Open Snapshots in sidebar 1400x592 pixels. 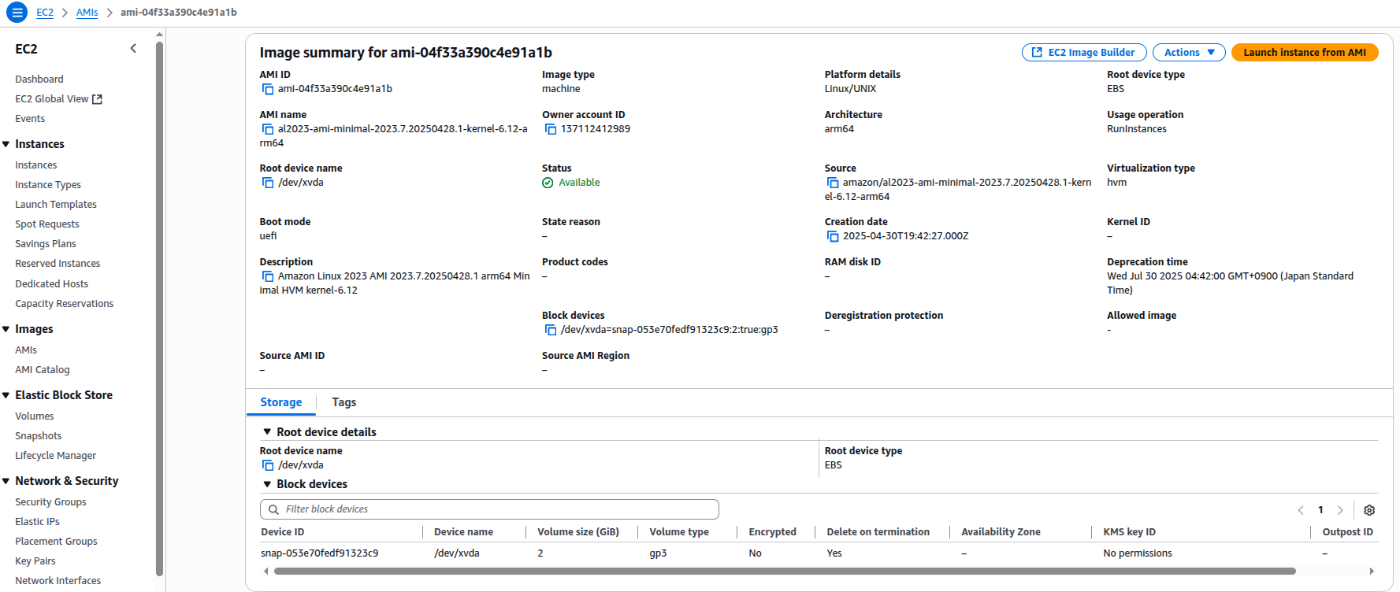click(x=38, y=436)
